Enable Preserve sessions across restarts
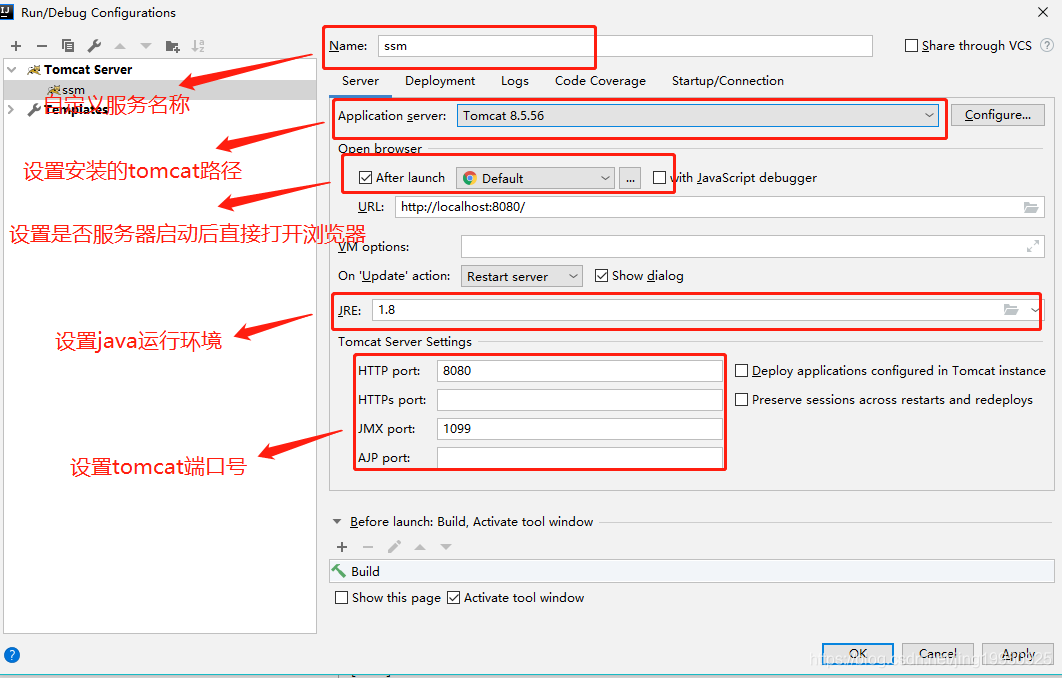This screenshot has height=678, width=1062. click(x=742, y=400)
